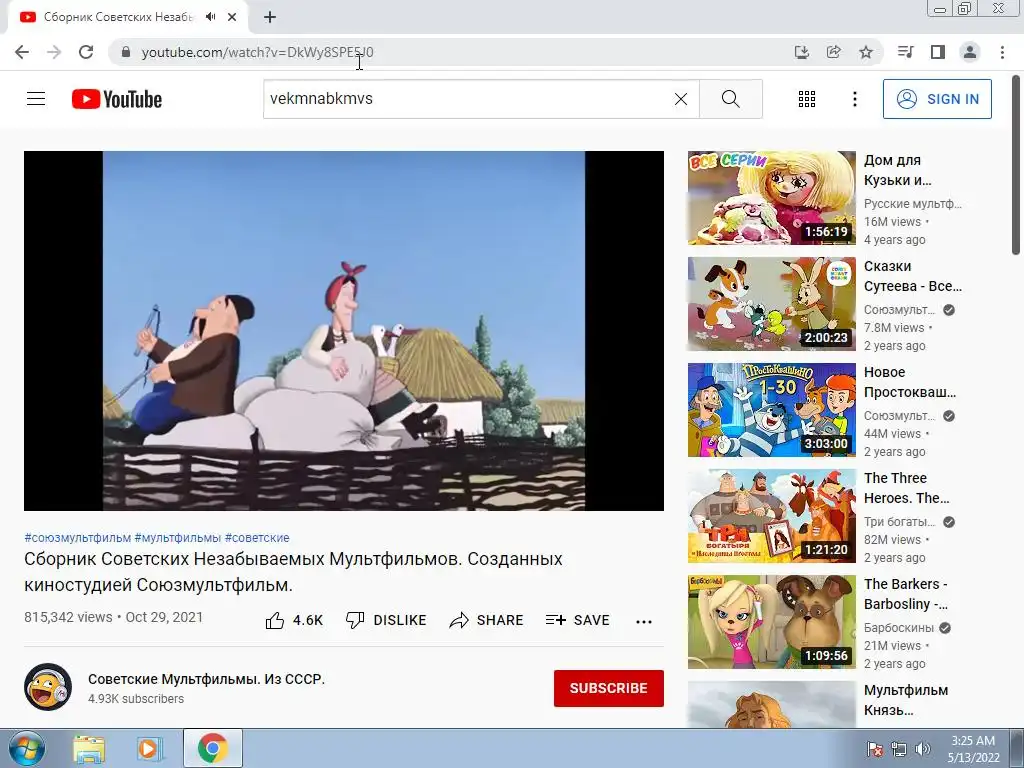Viewport: 1024px width, 768px height.
Task: Click the install/download page icon in address bar
Action: [802, 52]
